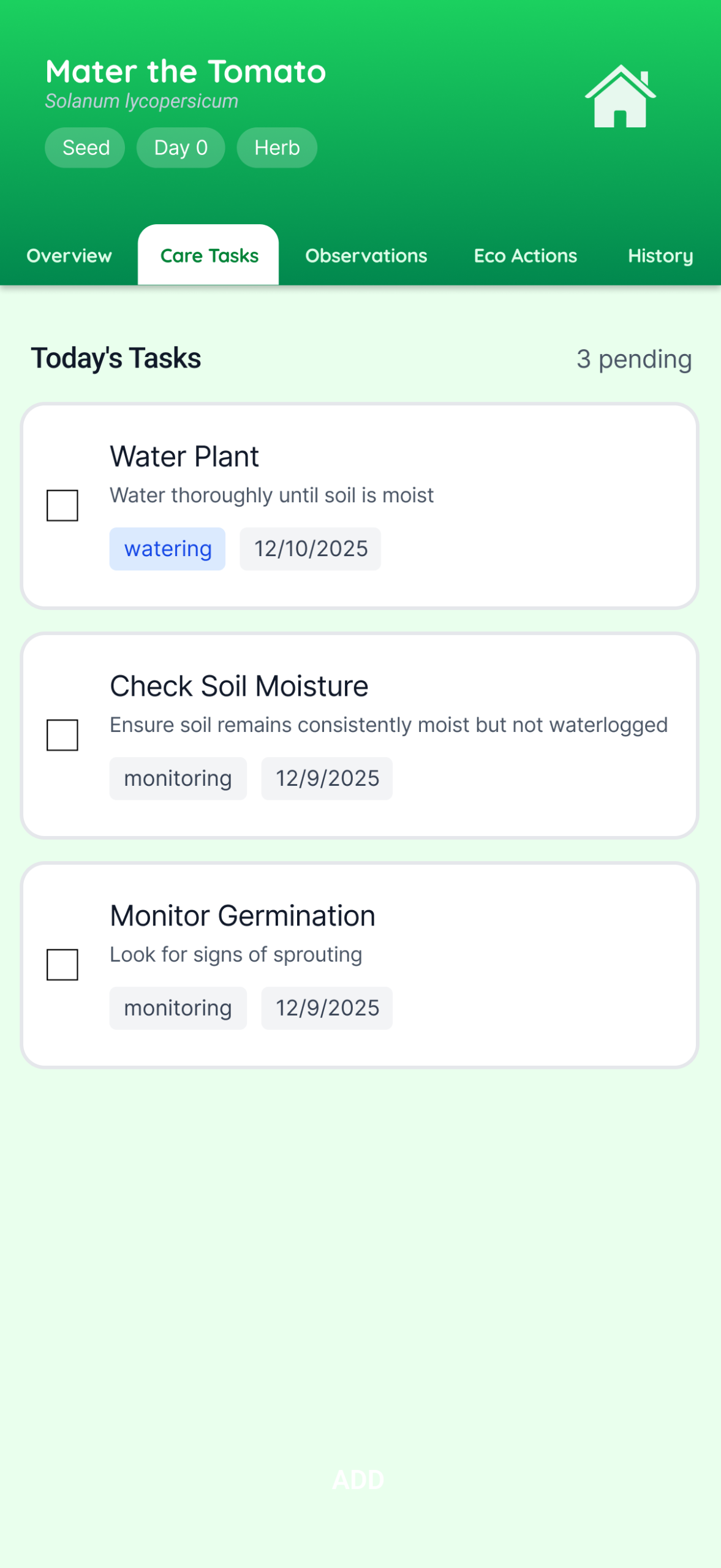Tap the Herb category badge
721x1568 pixels.
point(277,148)
